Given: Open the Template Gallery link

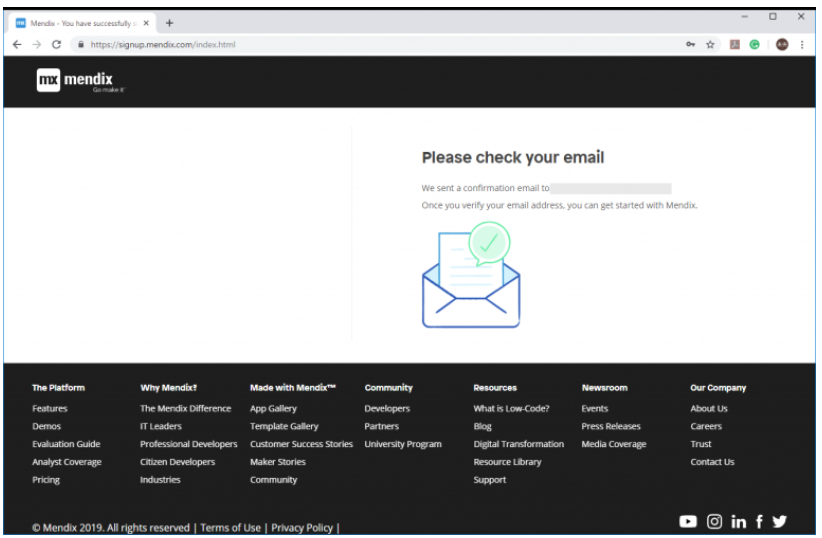Looking at the screenshot, I should coord(284,426).
